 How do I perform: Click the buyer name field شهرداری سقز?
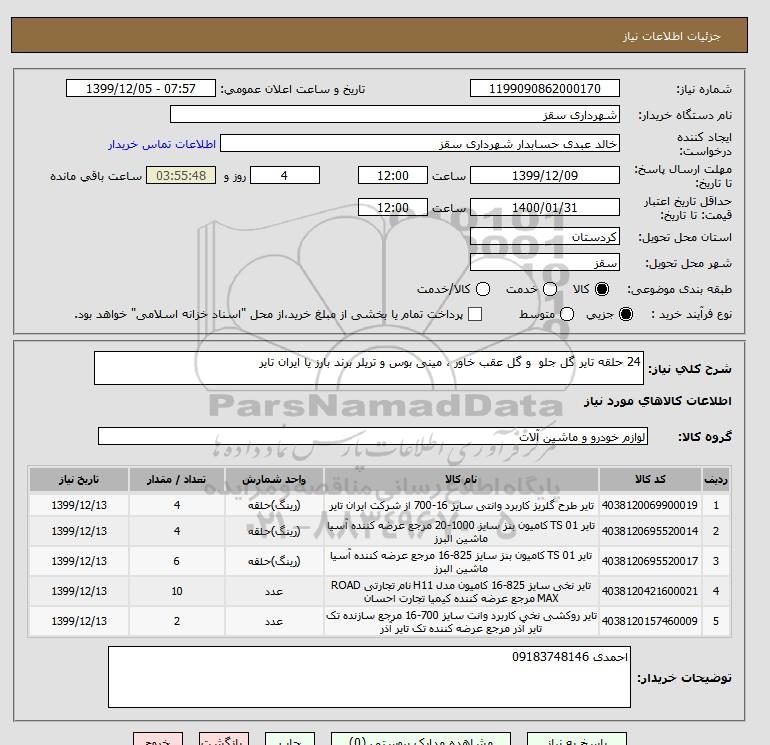[394, 115]
